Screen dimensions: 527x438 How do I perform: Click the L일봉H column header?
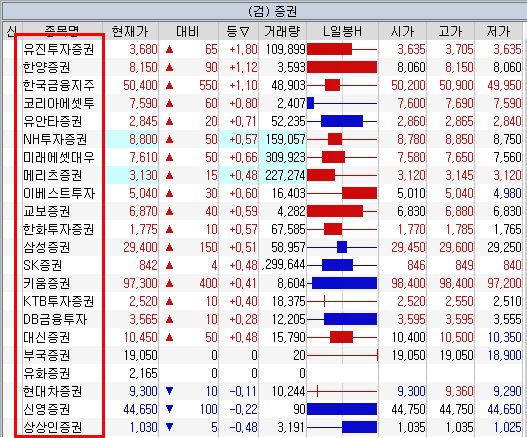point(342,32)
